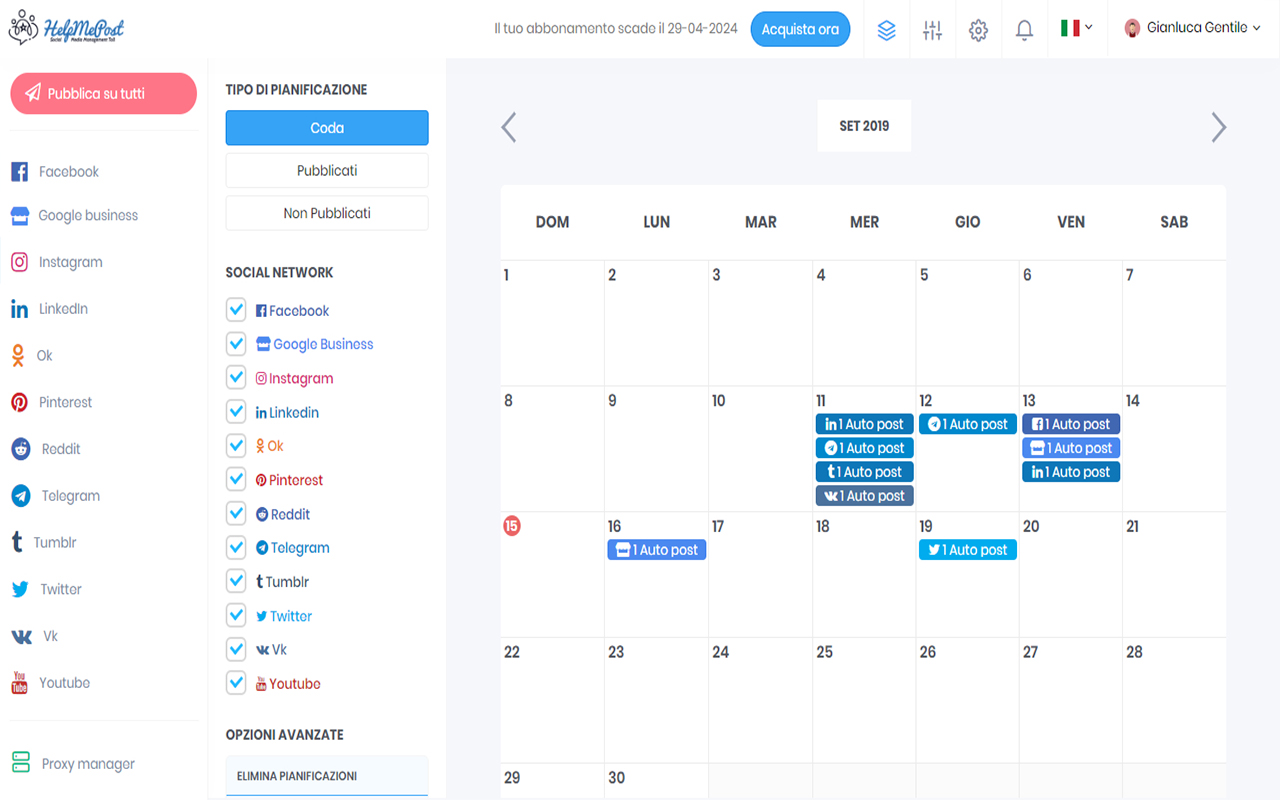1280x800 pixels.
Task: Select day 25 cell in the calendar
Action: [x=864, y=700]
